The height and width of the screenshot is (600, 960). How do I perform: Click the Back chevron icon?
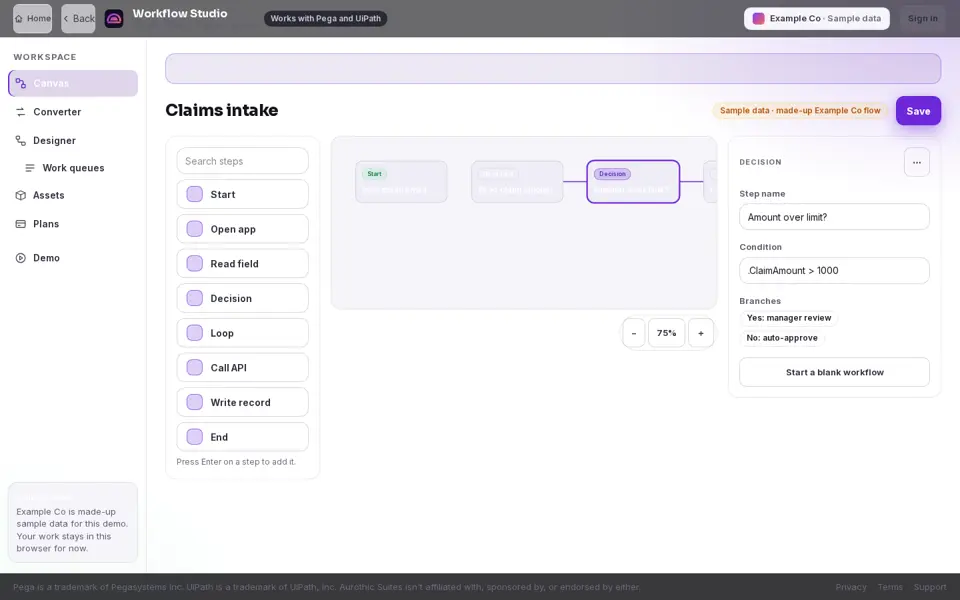[x=66, y=18]
